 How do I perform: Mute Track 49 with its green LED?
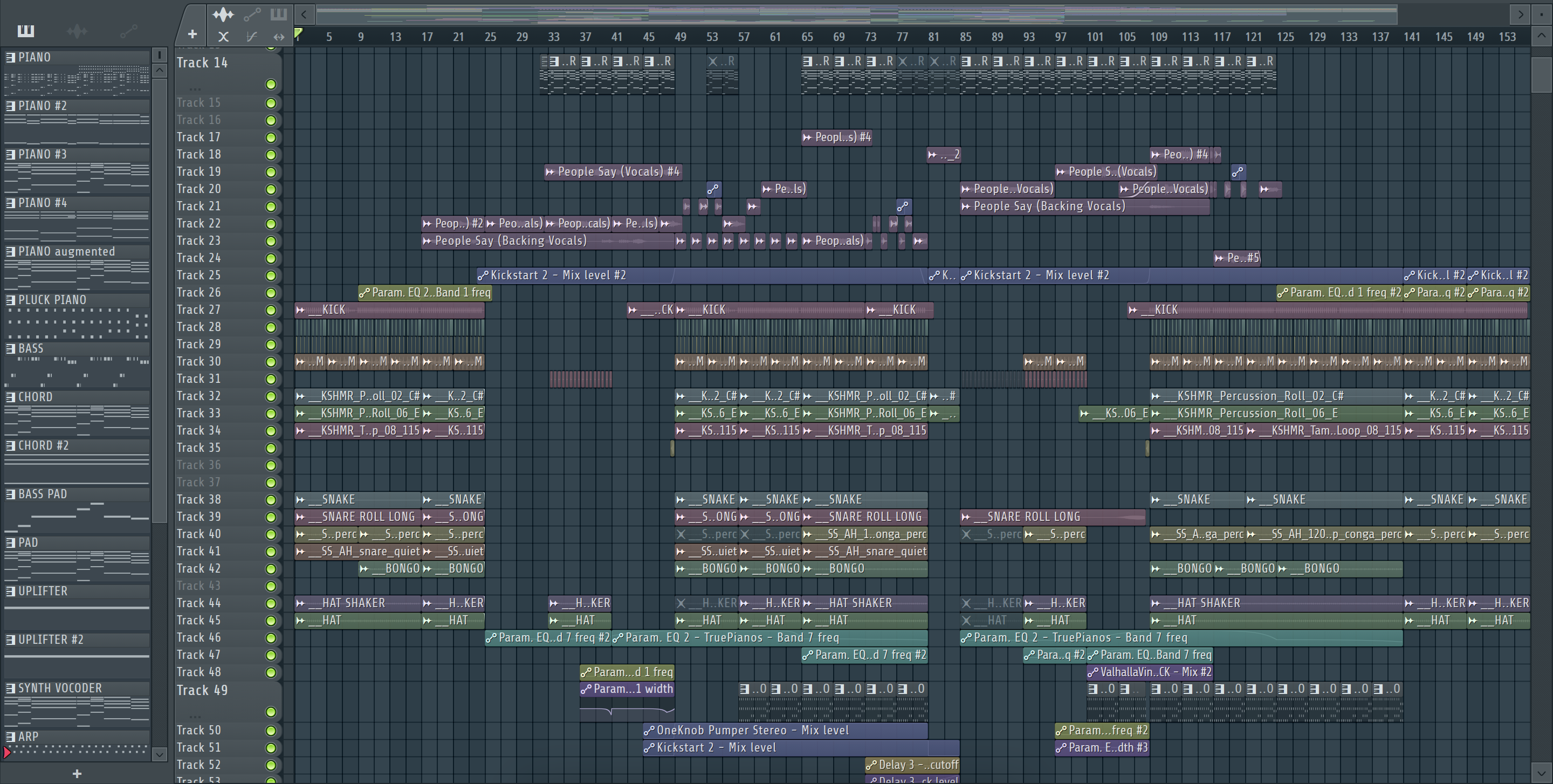pos(271,712)
